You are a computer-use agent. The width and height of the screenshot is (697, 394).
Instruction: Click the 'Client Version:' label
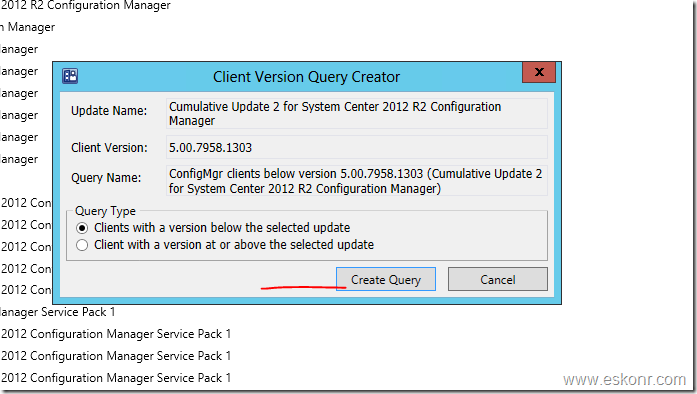pos(109,147)
